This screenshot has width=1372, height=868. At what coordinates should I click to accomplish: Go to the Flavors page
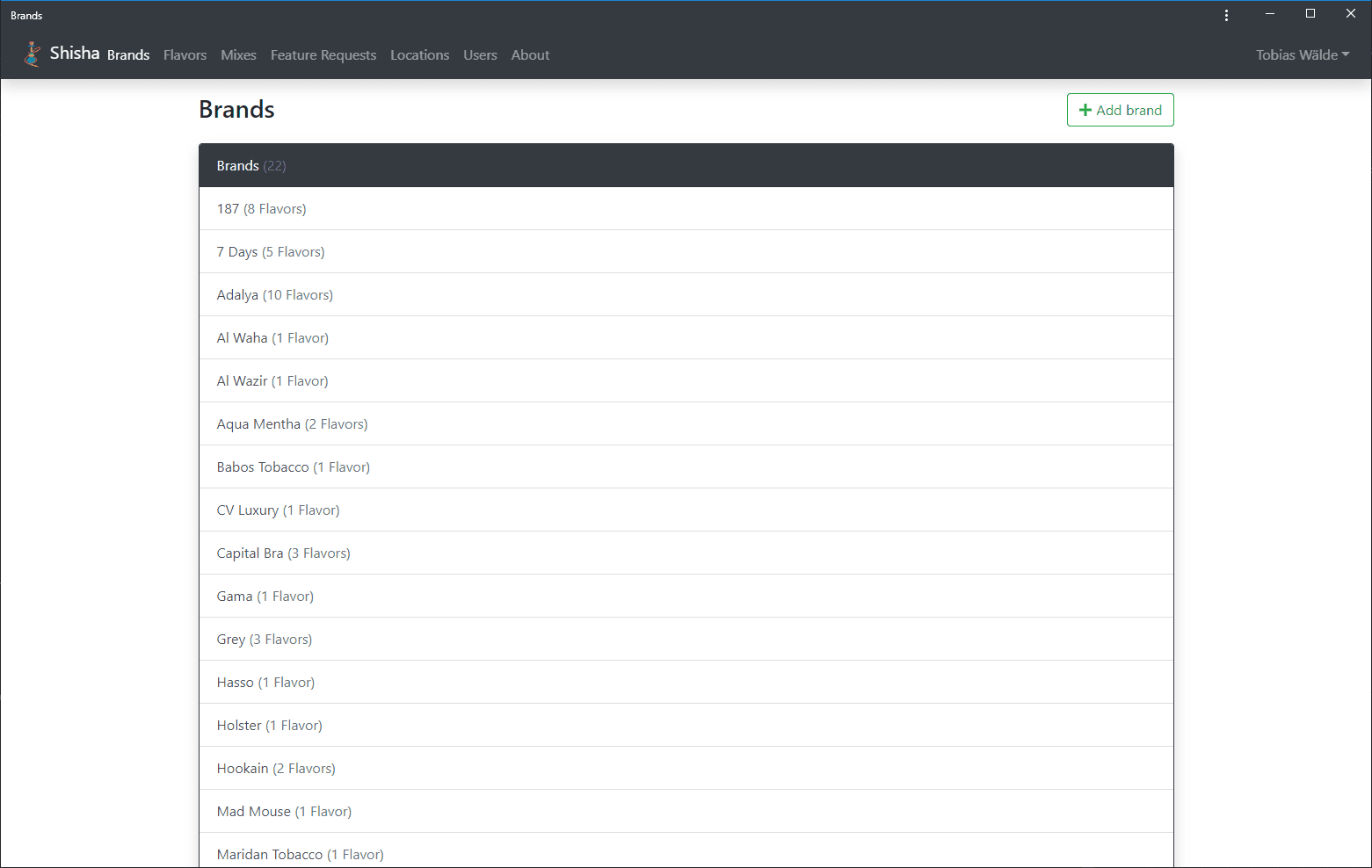click(x=185, y=54)
